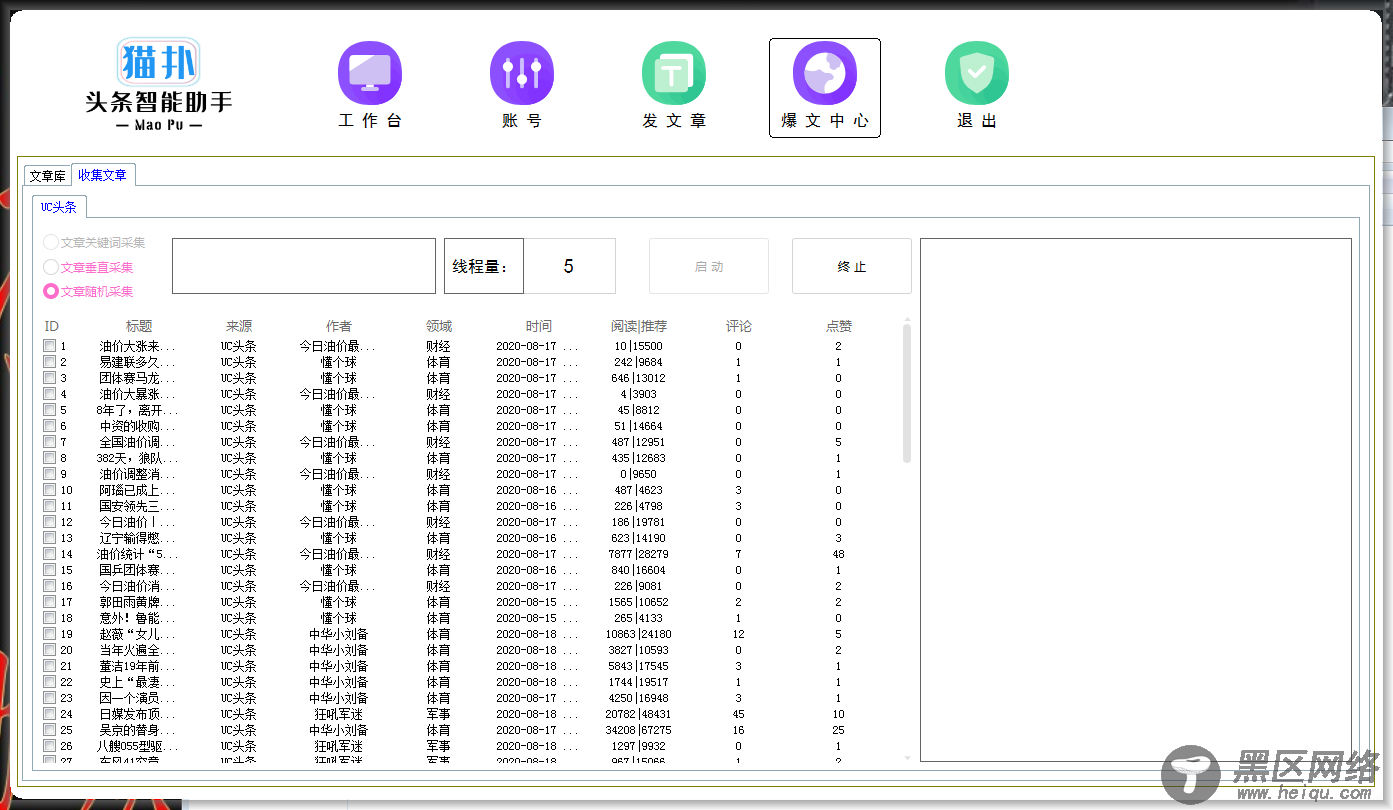Select the title 八艘055型驱... in row 26

[138, 746]
